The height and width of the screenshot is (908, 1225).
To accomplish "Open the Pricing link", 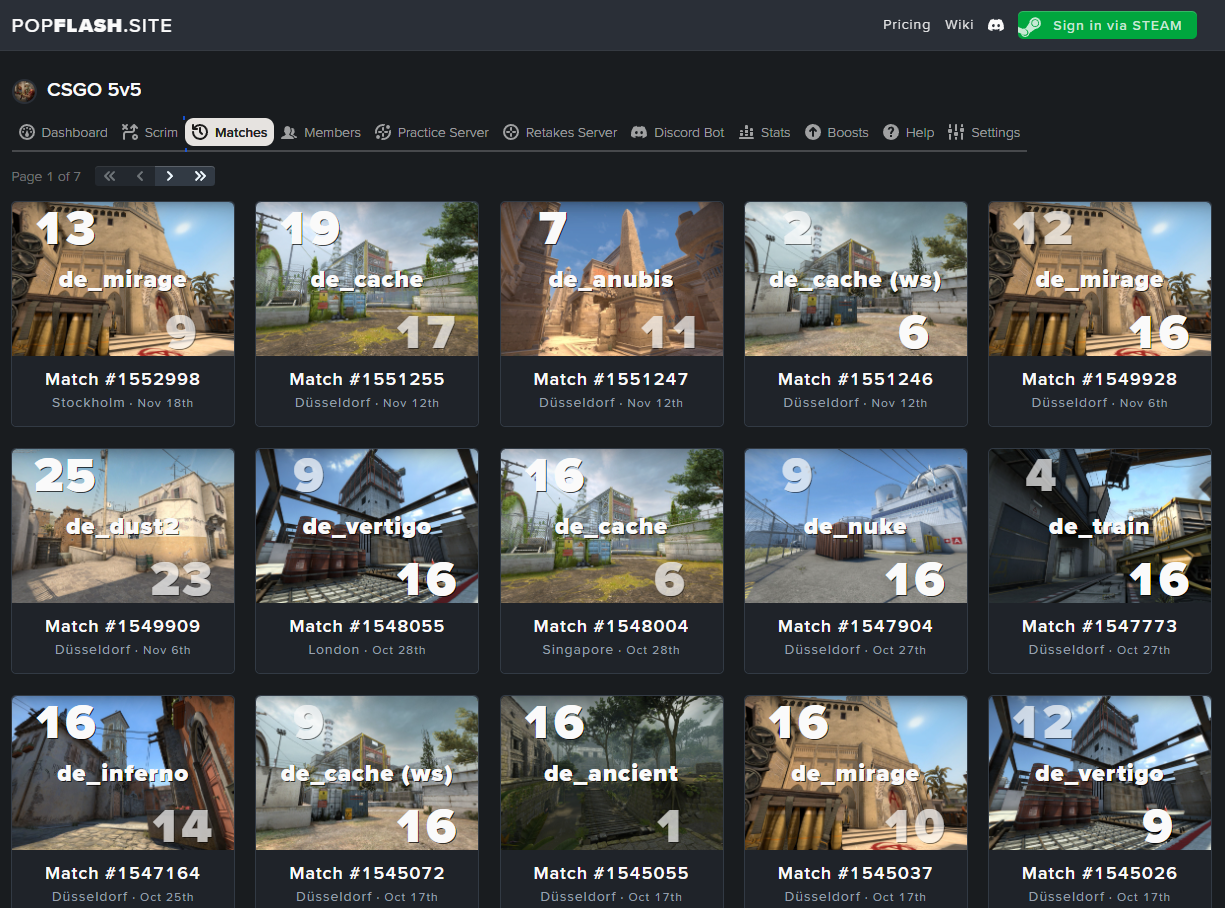I will click(906, 25).
